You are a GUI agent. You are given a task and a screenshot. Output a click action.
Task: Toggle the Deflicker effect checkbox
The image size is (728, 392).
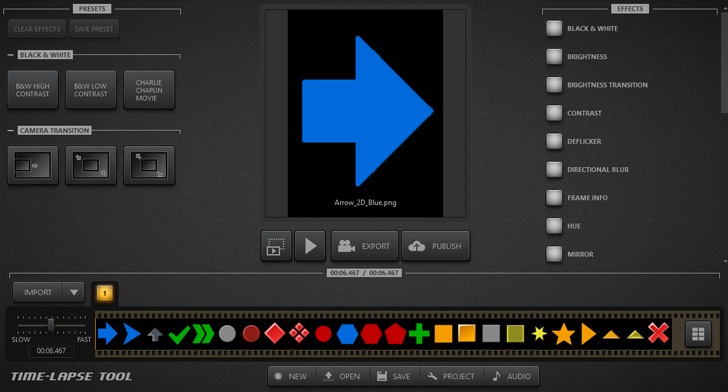554,141
